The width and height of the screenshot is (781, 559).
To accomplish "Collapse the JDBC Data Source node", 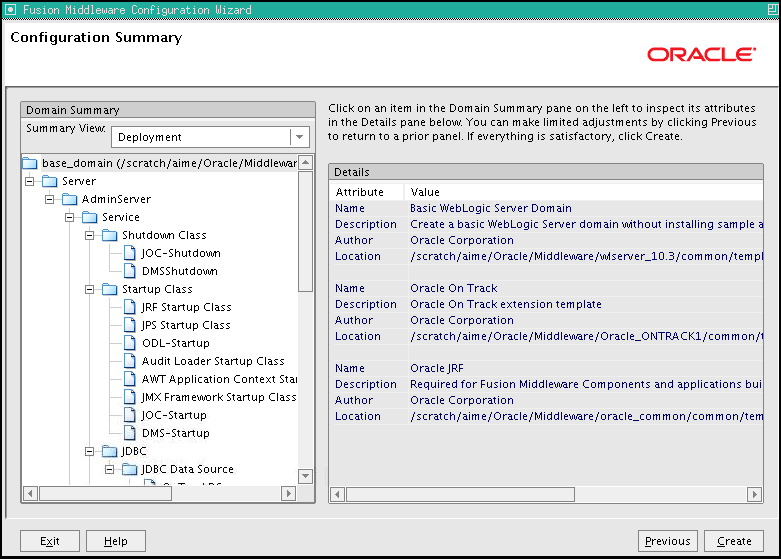I will point(110,469).
